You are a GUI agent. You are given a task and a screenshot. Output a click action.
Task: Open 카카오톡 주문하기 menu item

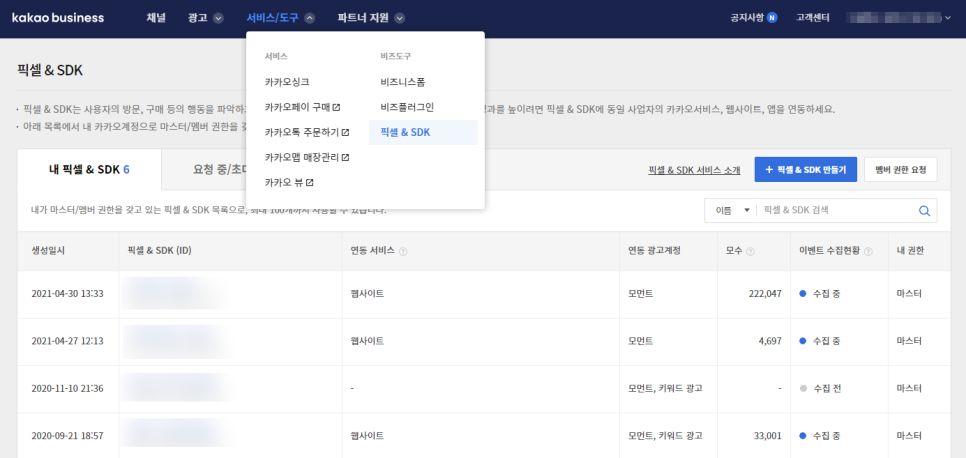tap(302, 132)
